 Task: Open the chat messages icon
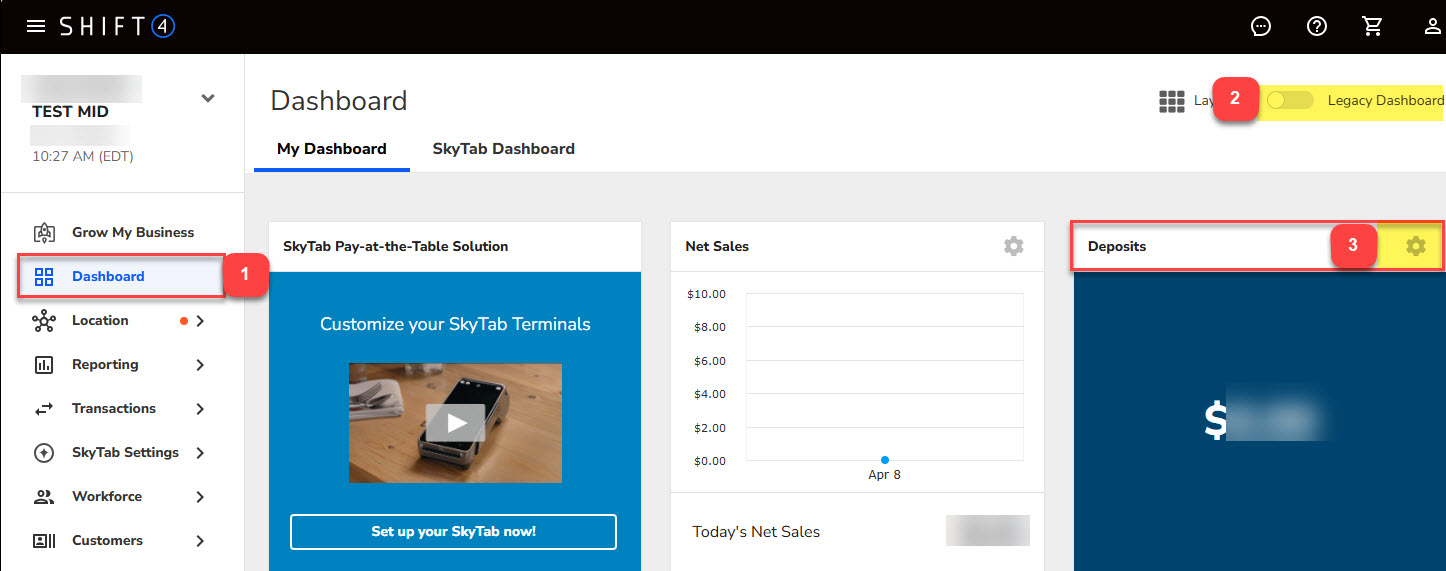click(1261, 27)
